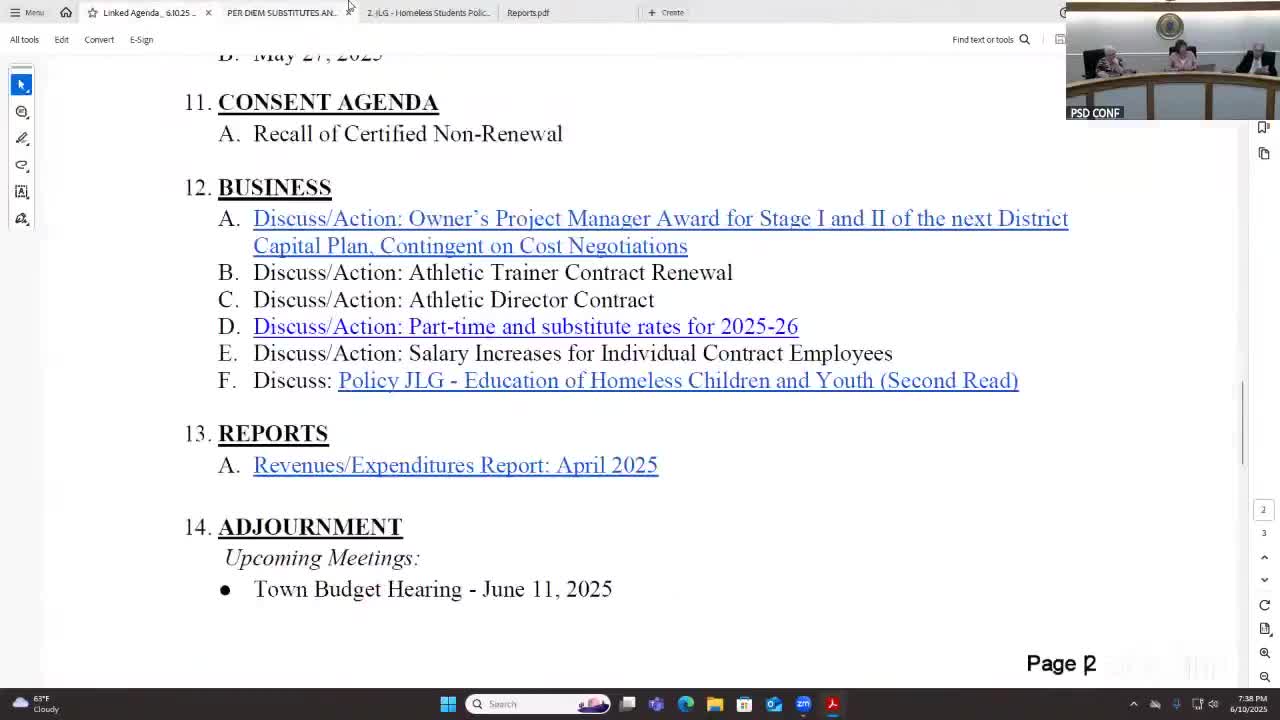
Task: Open the clock showing 7:38 PM
Action: (x=1248, y=704)
